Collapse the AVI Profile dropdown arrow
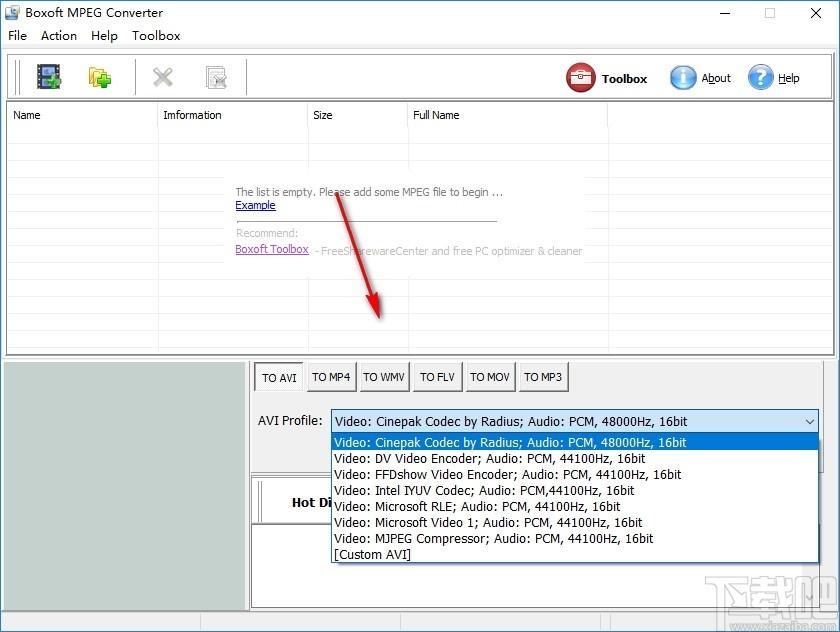Image resolution: width=840 pixels, height=632 pixels. (x=809, y=422)
